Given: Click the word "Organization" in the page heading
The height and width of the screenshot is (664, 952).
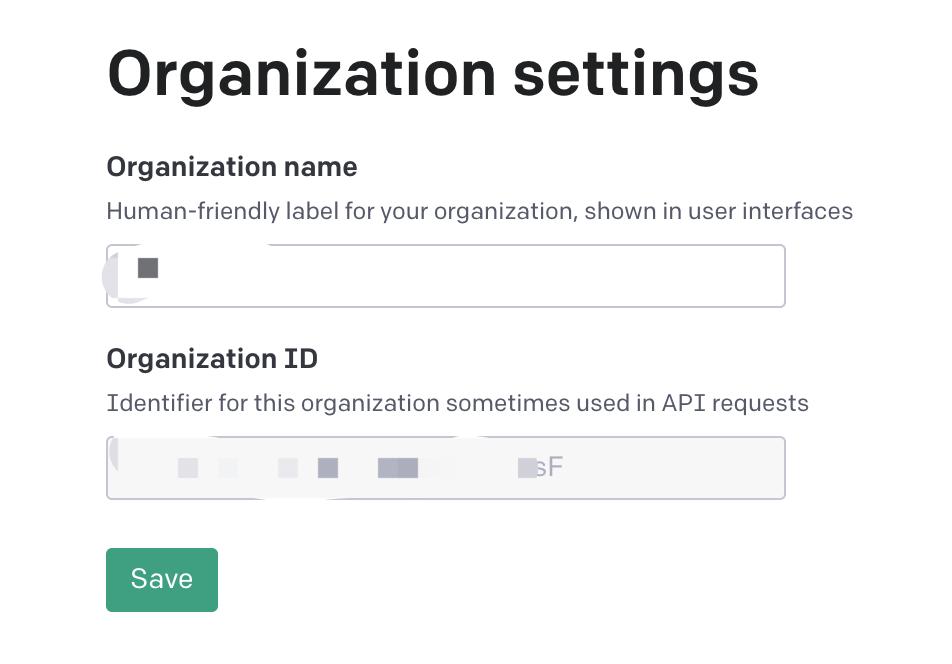Looking at the screenshot, I should click(301, 74).
